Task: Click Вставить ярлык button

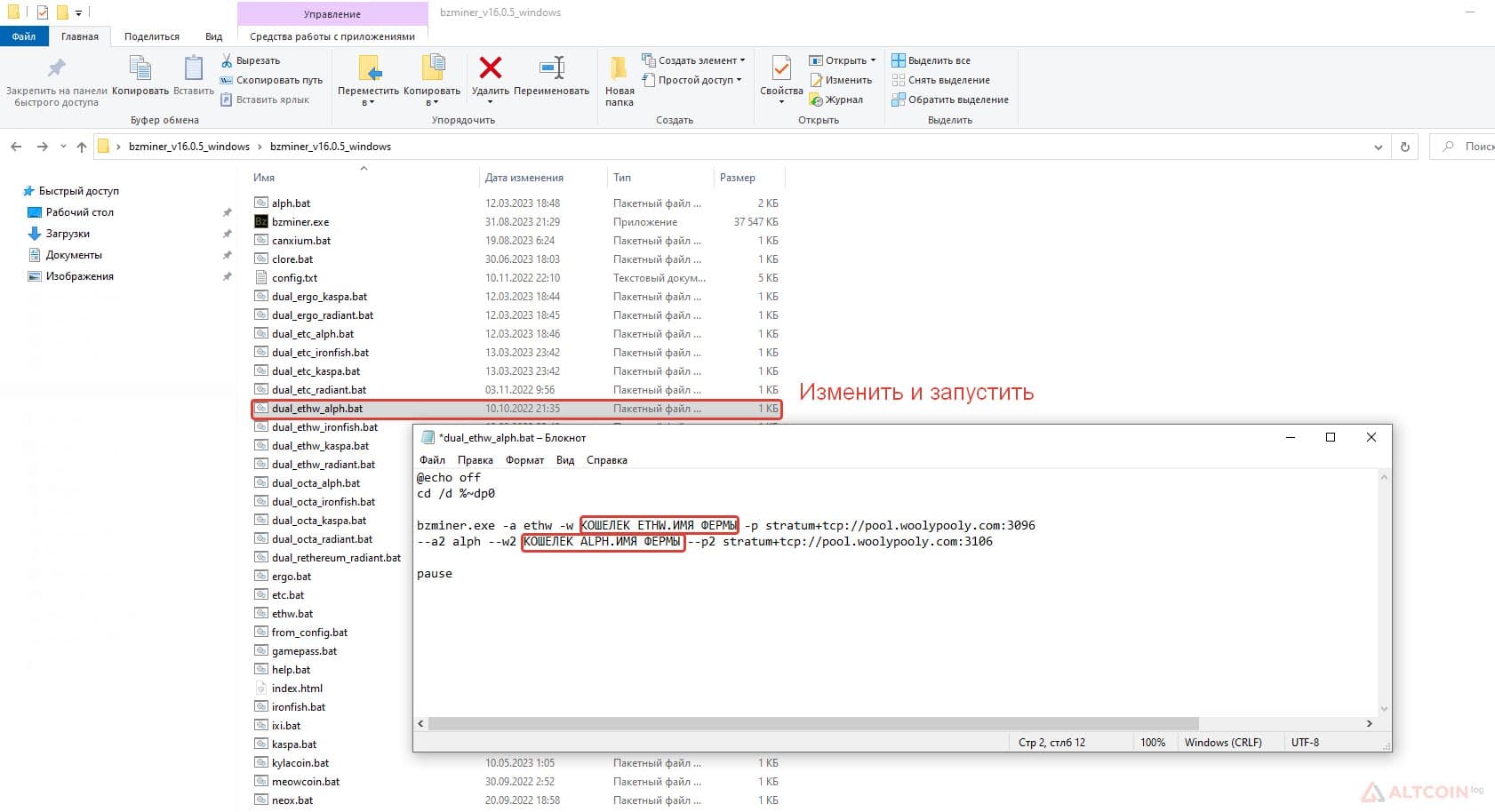Action: (x=265, y=100)
